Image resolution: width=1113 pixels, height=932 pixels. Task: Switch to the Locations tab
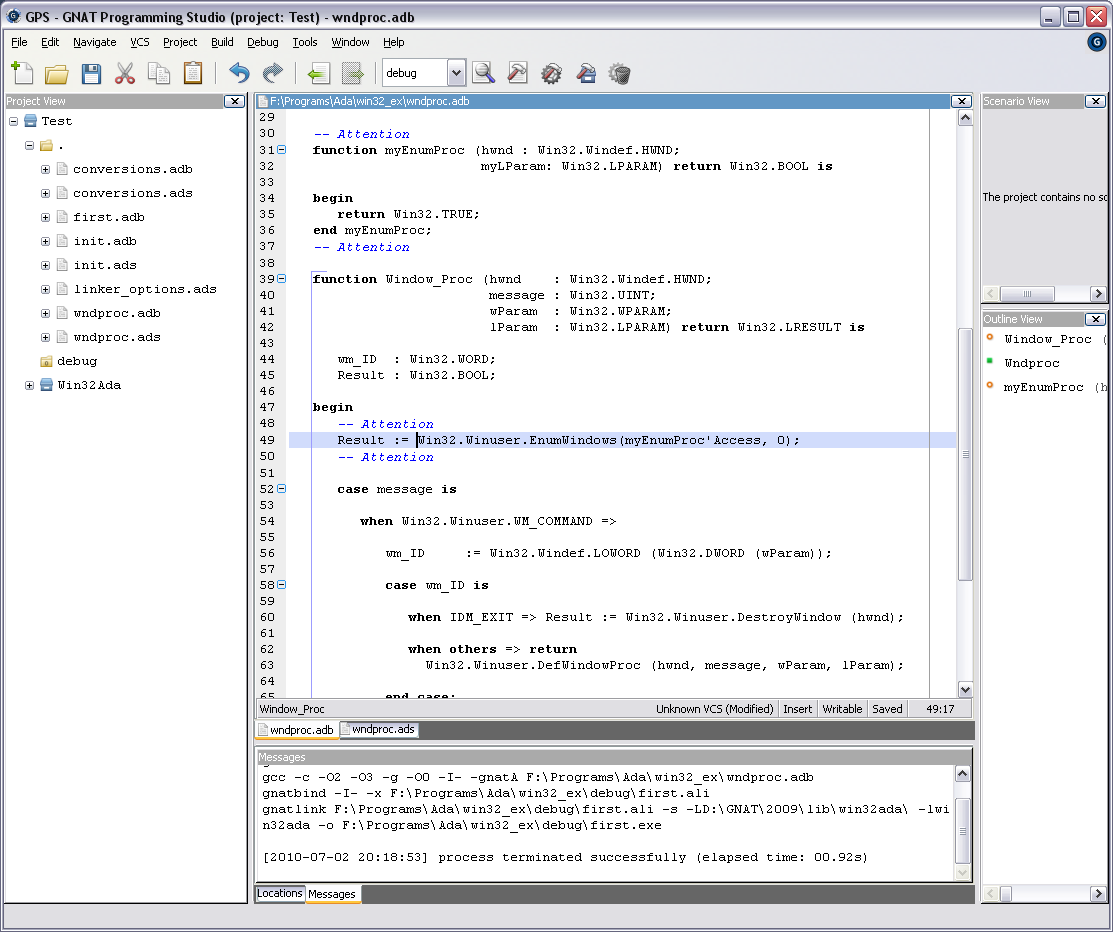(x=280, y=894)
